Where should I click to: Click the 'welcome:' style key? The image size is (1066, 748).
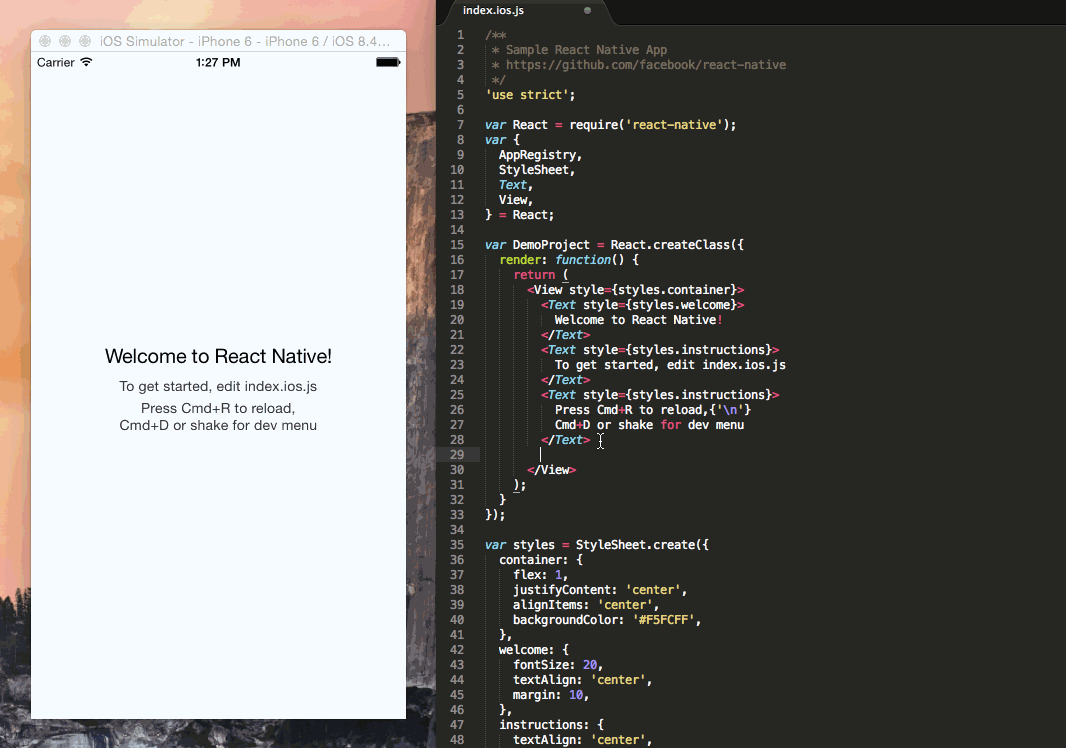pos(527,650)
